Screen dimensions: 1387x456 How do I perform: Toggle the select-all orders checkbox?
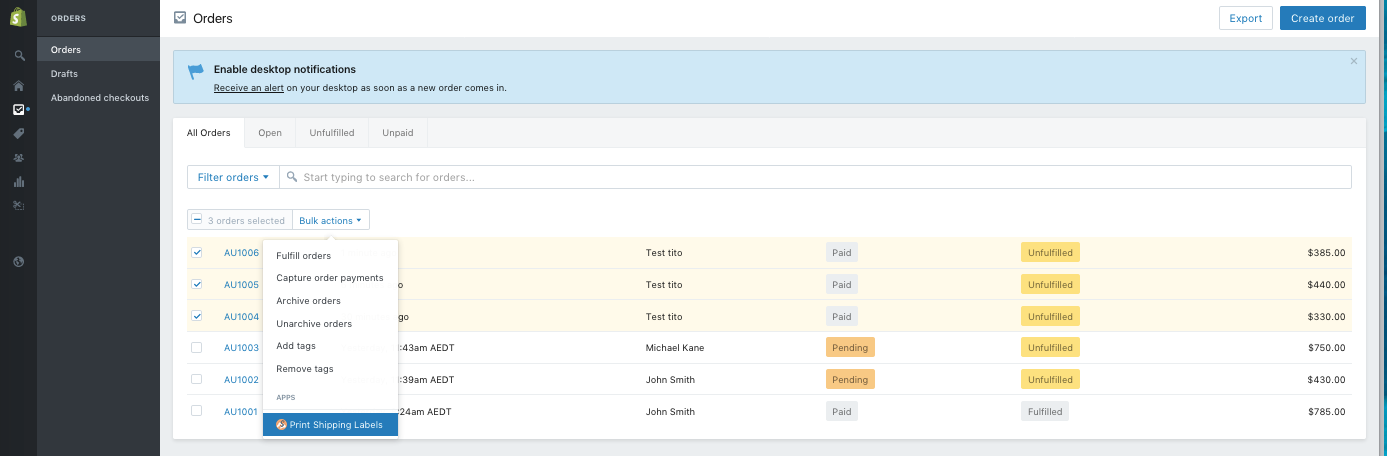click(197, 220)
